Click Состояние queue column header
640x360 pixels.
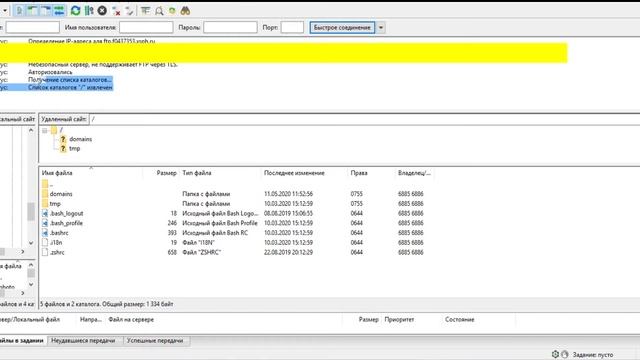[460, 320]
